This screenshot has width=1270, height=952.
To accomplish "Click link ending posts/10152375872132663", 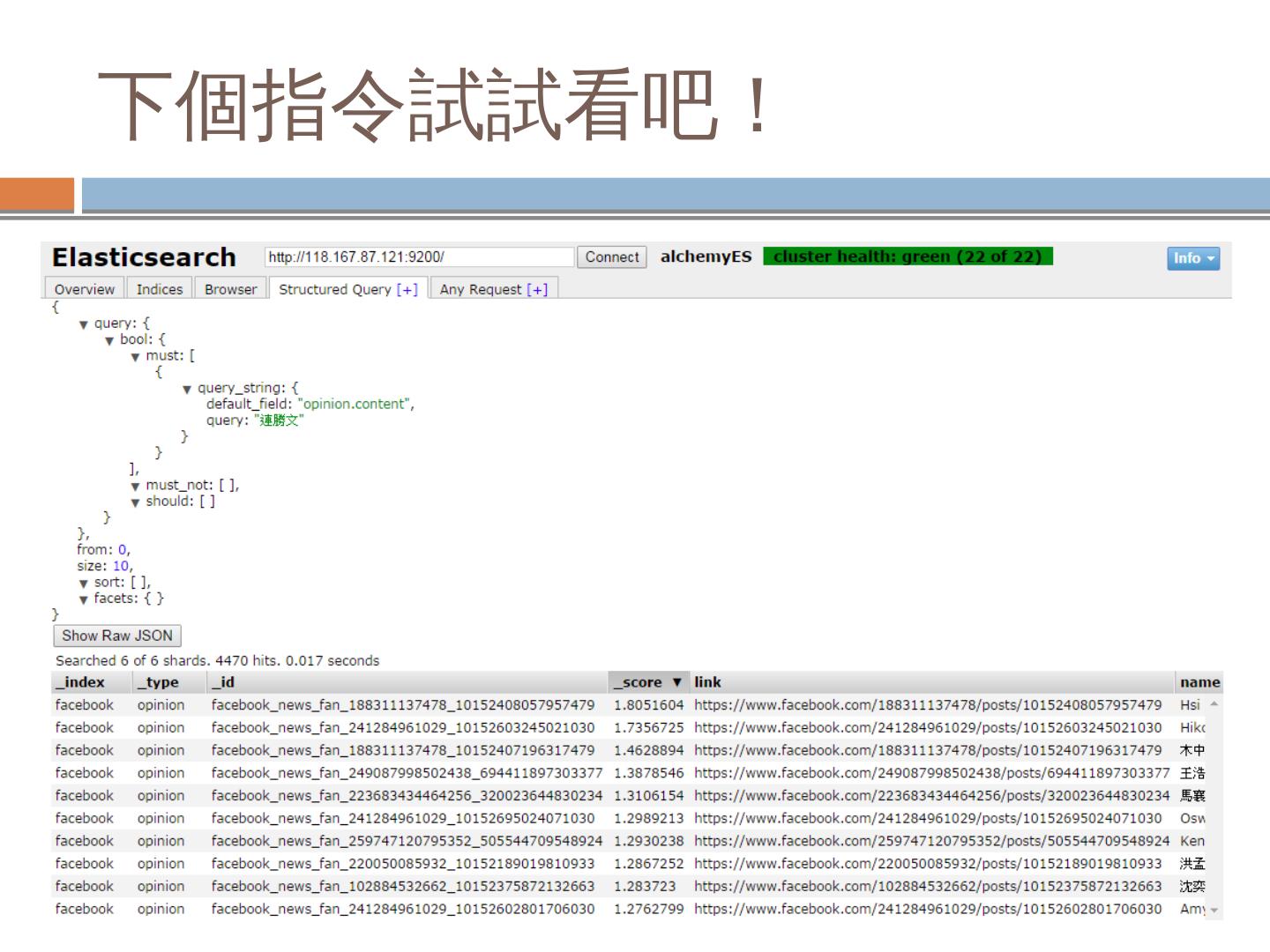I will (928, 886).
